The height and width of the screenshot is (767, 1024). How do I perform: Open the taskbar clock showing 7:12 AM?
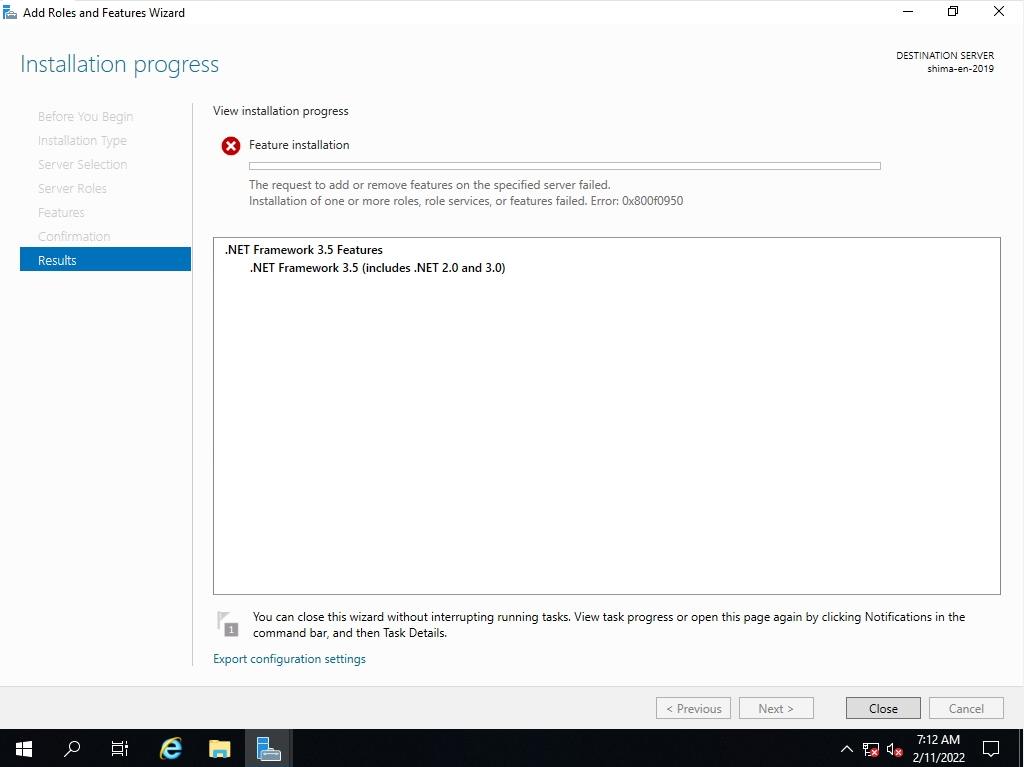pyautogui.click(x=938, y=749)
